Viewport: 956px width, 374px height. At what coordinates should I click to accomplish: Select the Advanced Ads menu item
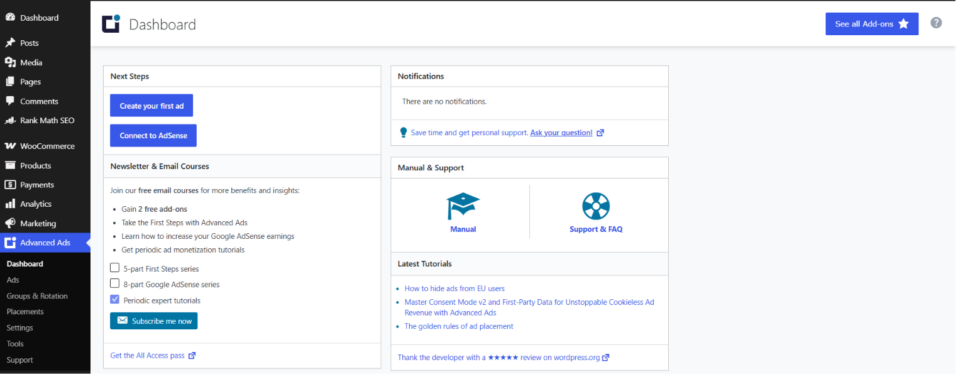[45, 243]
